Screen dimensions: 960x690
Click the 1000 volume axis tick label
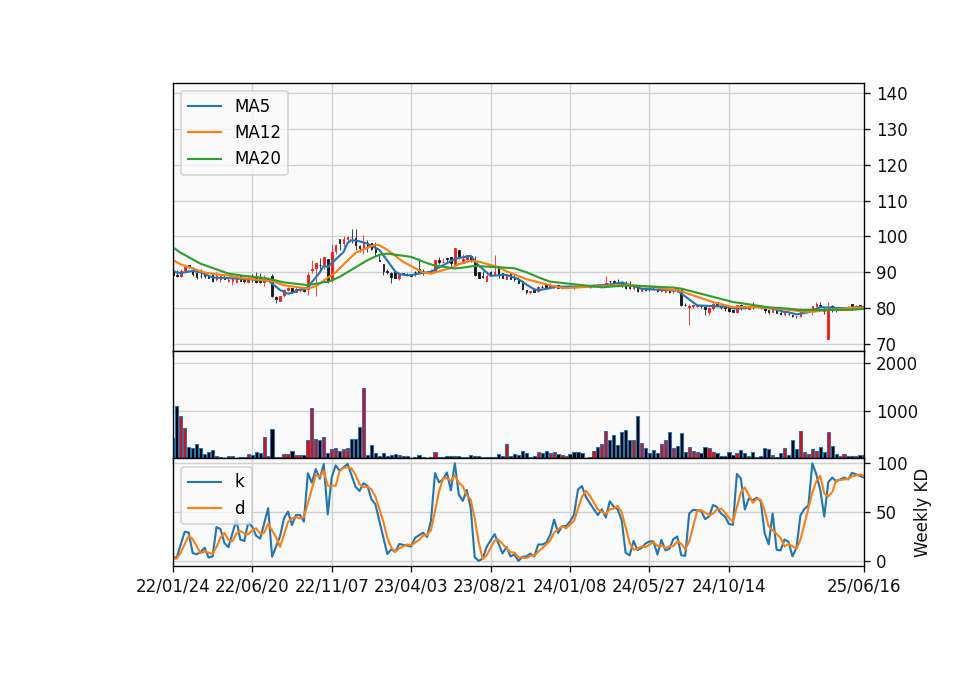[x=897, y=412]
